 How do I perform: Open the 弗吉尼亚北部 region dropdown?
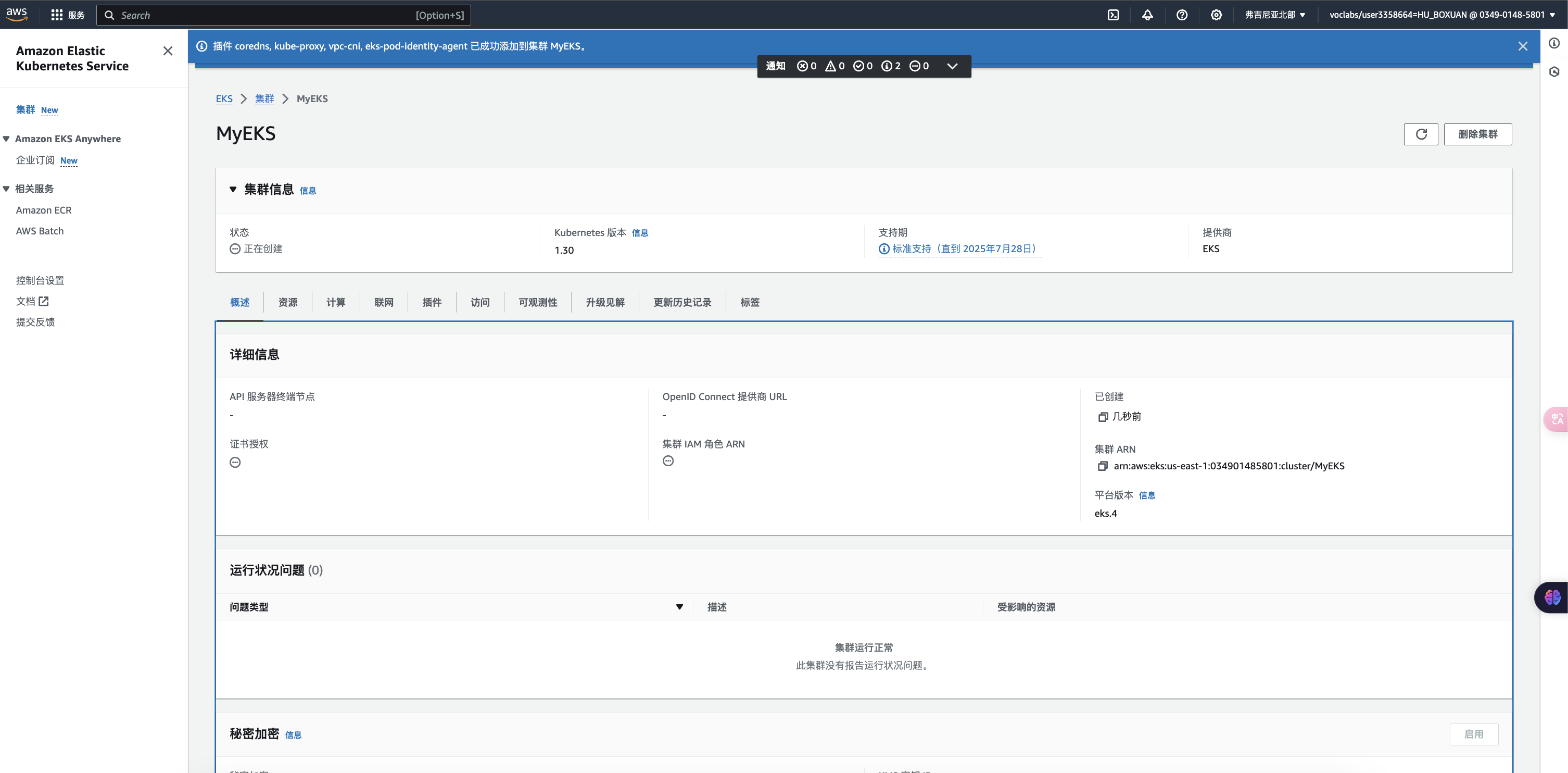pos(1274,15)
